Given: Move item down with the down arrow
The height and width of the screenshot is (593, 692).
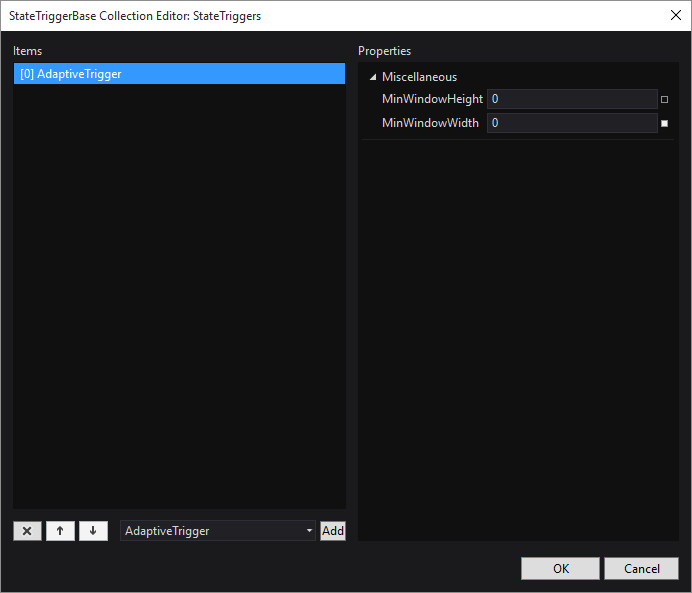Looking at the screenshot, I should pyautogui.click(x=93, y=531).
